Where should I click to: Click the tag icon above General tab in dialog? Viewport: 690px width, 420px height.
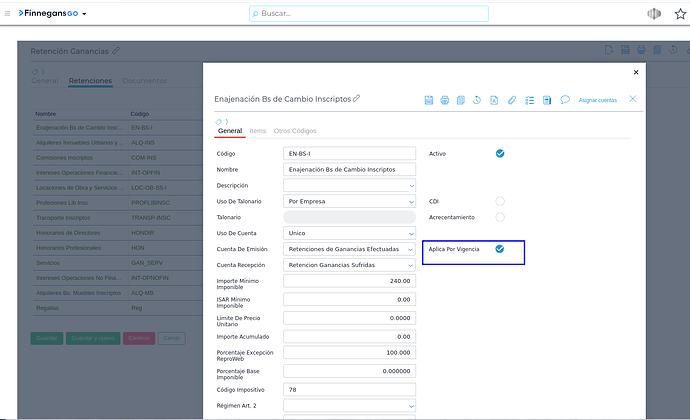pos(218,122)
